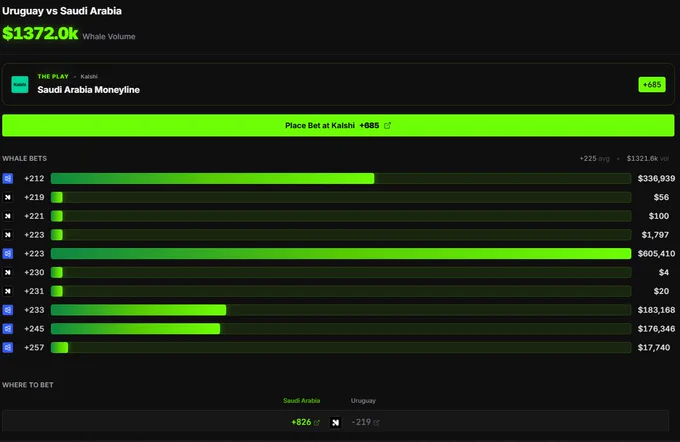Click the $336,939 bet amount
The height and width of the screenshot is (442, 680).
pos(656,178)
